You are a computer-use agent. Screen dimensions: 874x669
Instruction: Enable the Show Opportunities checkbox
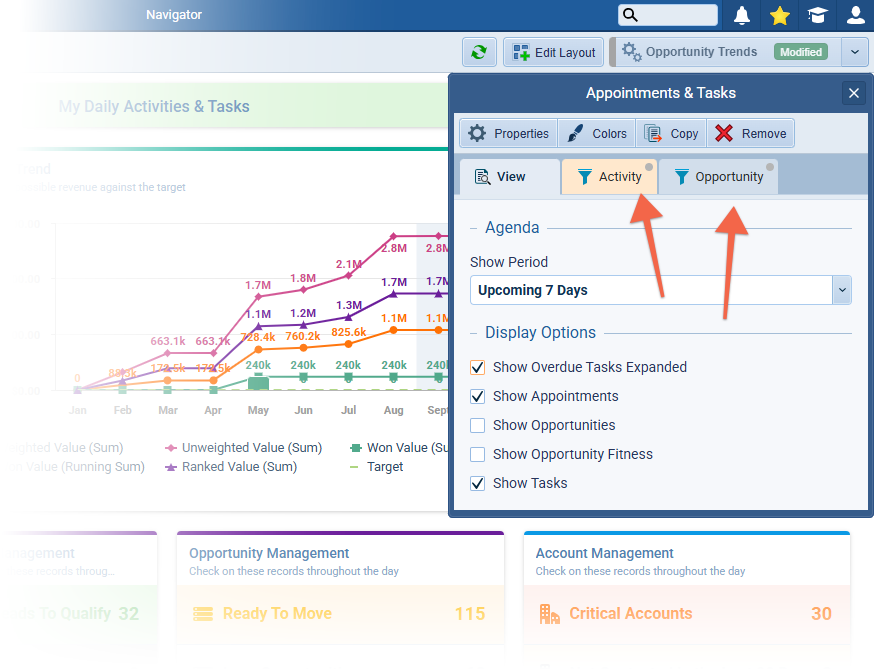[478, 425]
